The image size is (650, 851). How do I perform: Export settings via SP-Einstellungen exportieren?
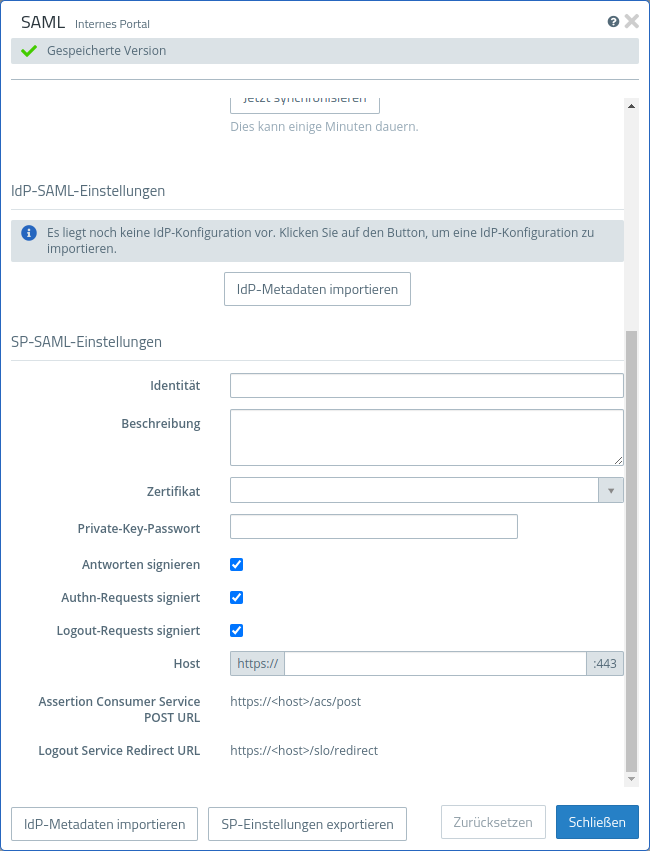click(x=308, y=824)
